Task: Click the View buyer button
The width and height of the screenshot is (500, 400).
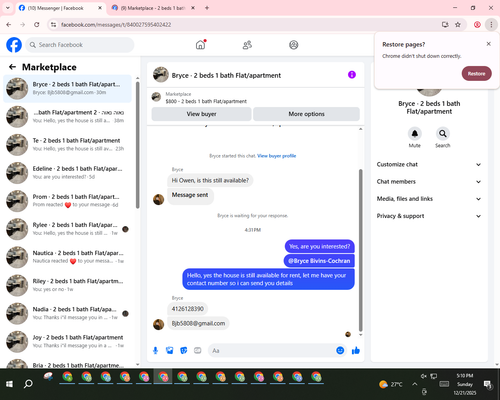Action: coord(201,114)
